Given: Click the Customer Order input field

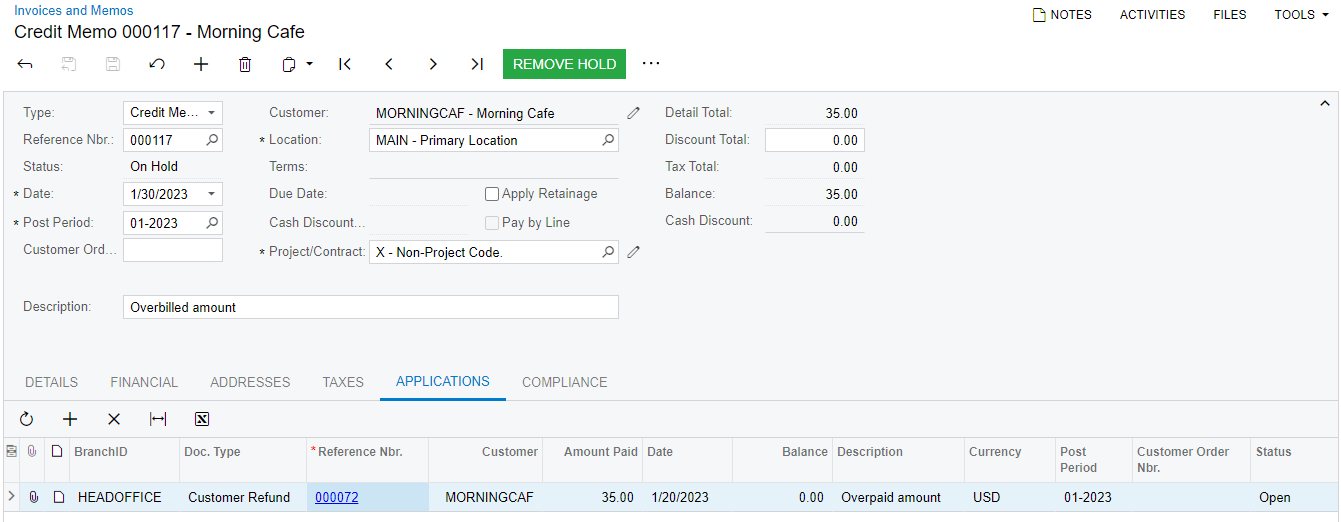Looking at the screenshot, I should coord(173,250).
